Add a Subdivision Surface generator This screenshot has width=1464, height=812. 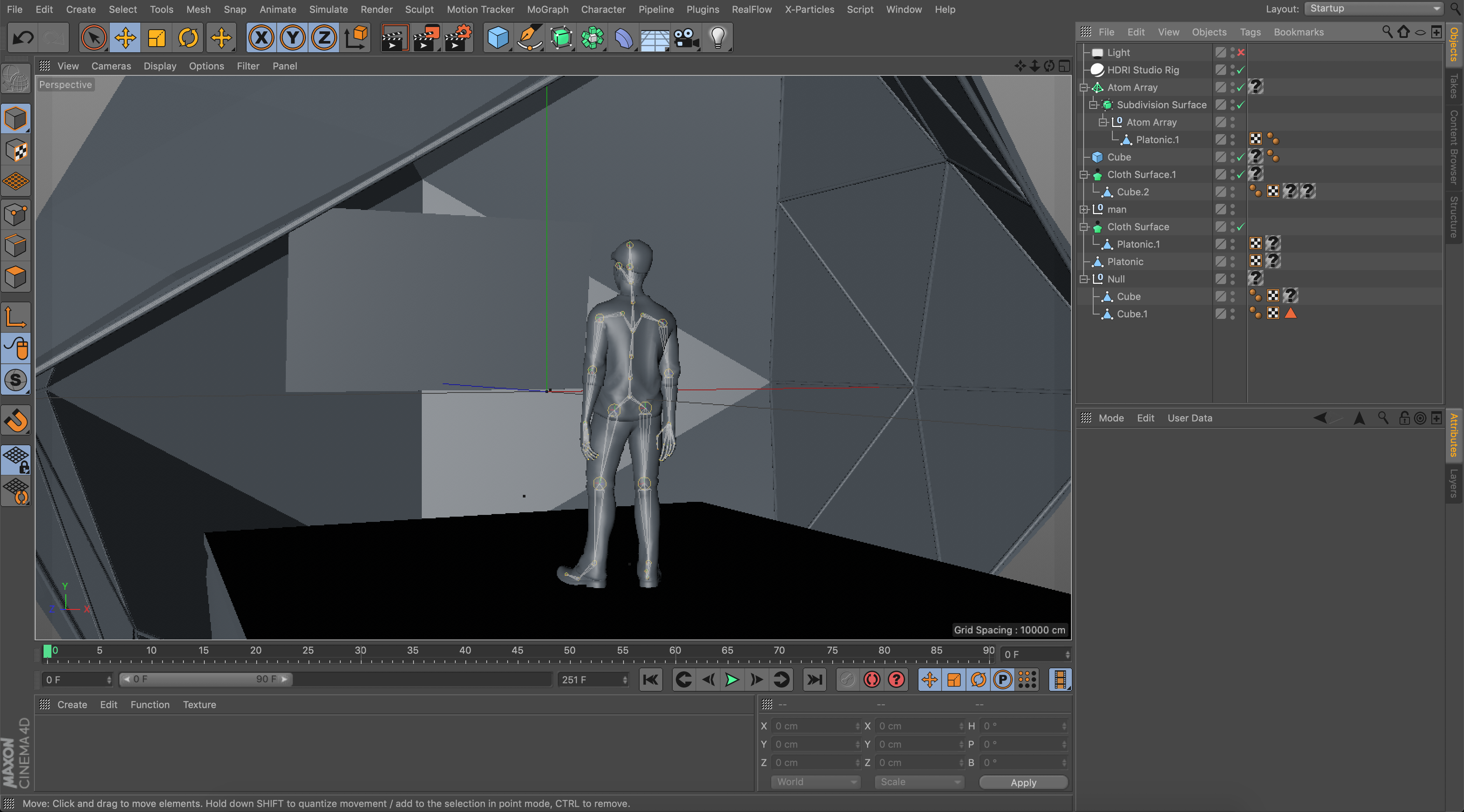click(x=561, y=38)
